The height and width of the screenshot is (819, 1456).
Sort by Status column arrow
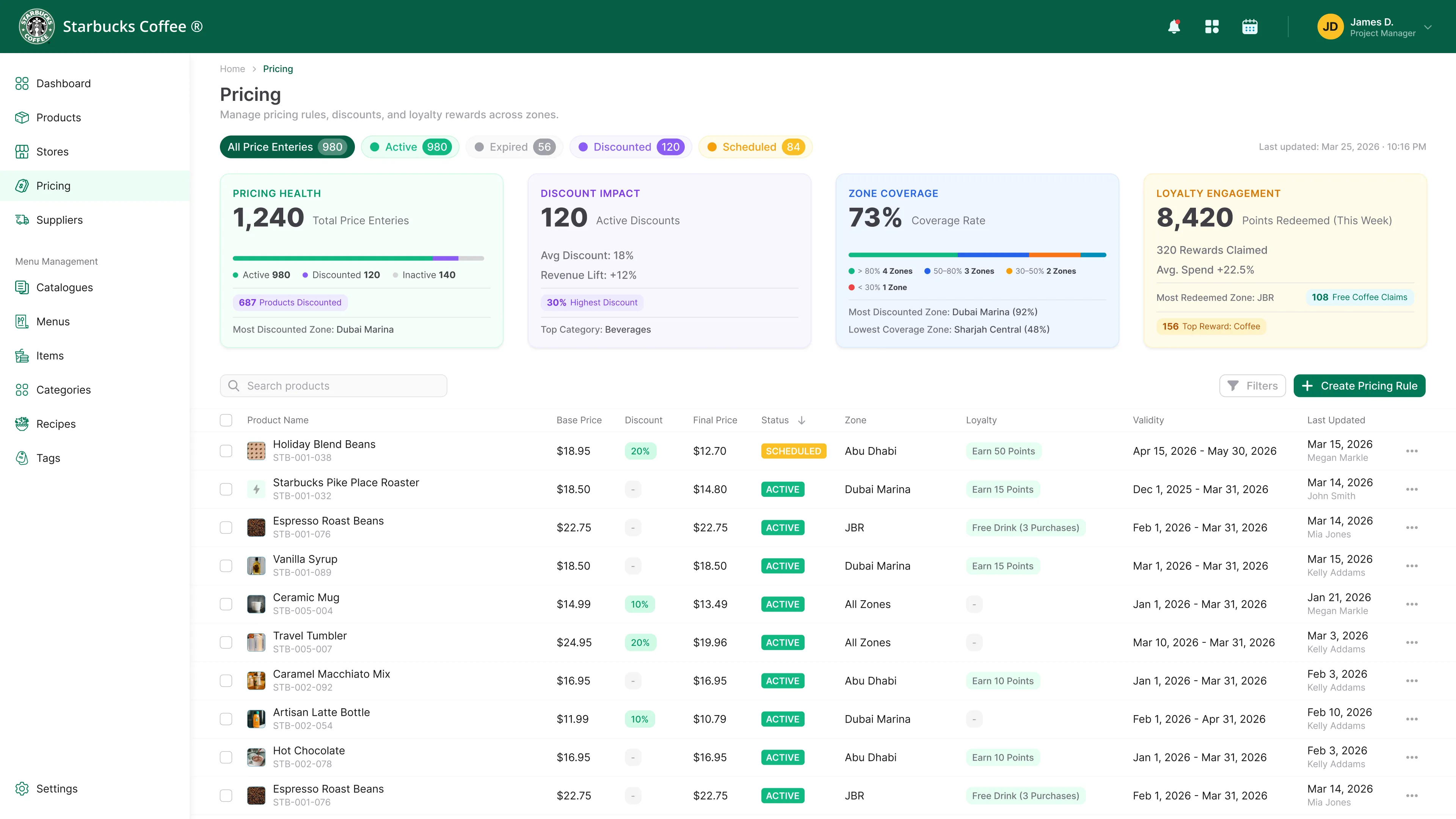coord(802,420)
